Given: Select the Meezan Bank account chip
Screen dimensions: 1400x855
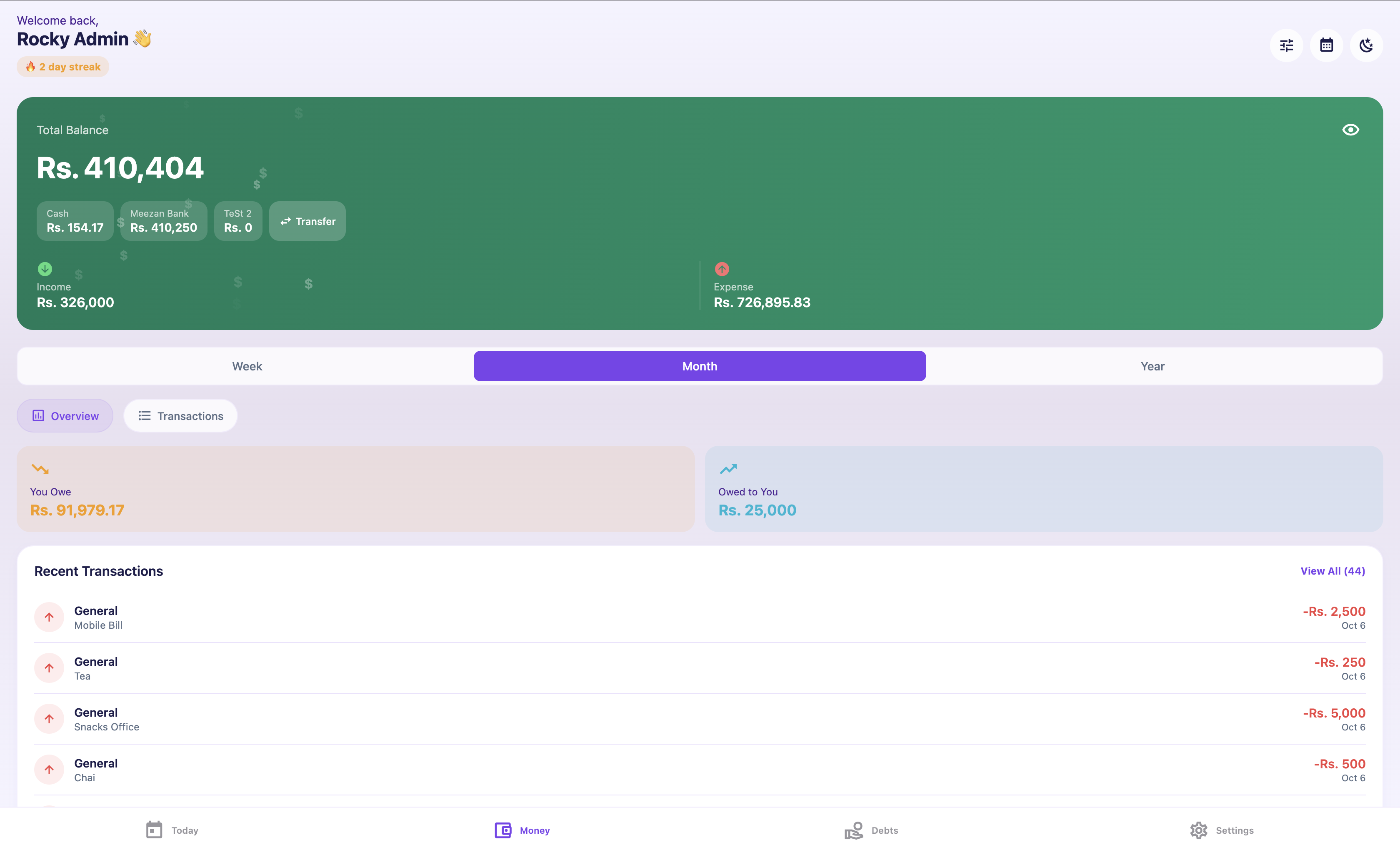Looking at the screenshot, I should 164,221.
